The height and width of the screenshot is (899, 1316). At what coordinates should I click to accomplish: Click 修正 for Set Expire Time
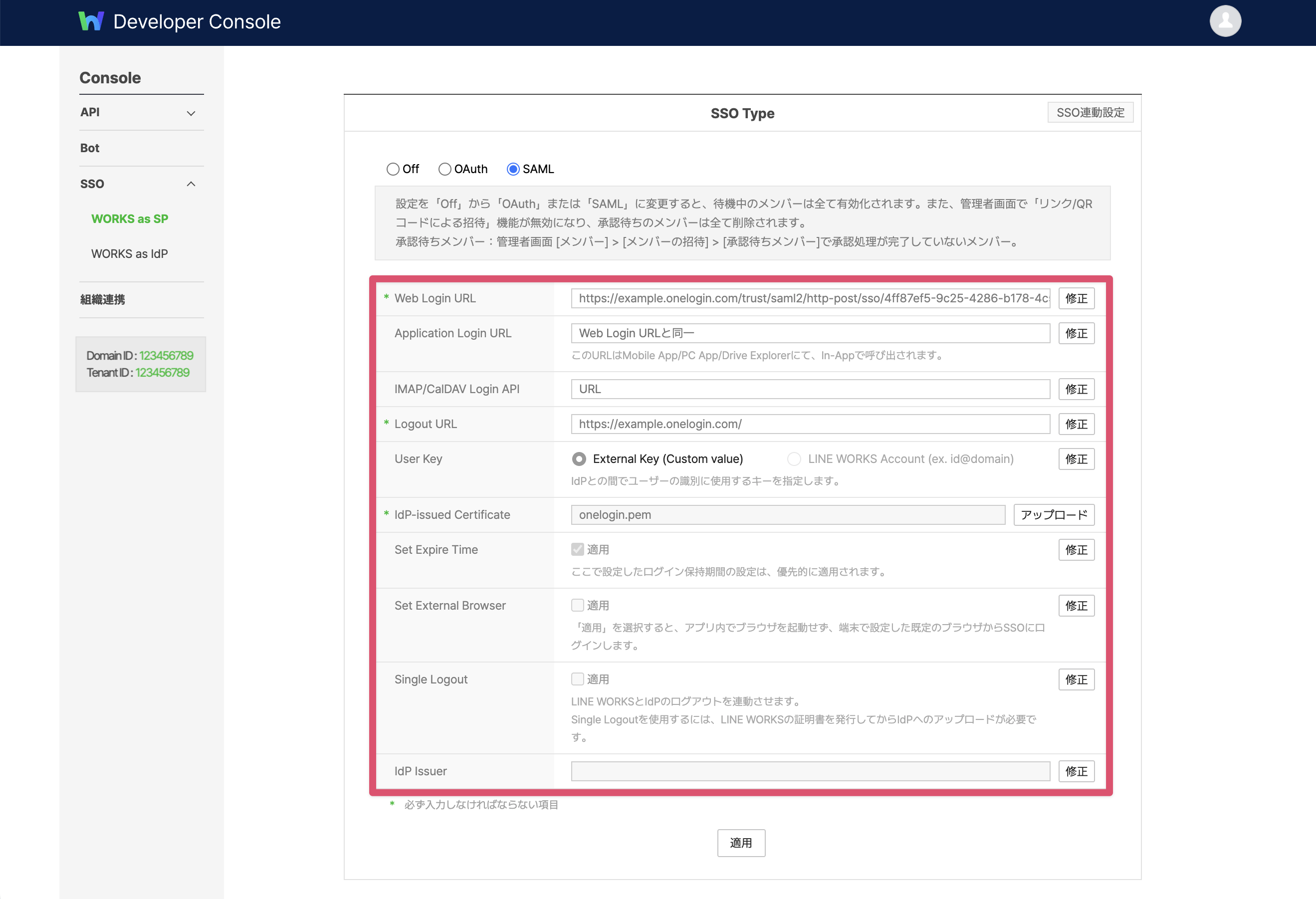pos(1076,550)
